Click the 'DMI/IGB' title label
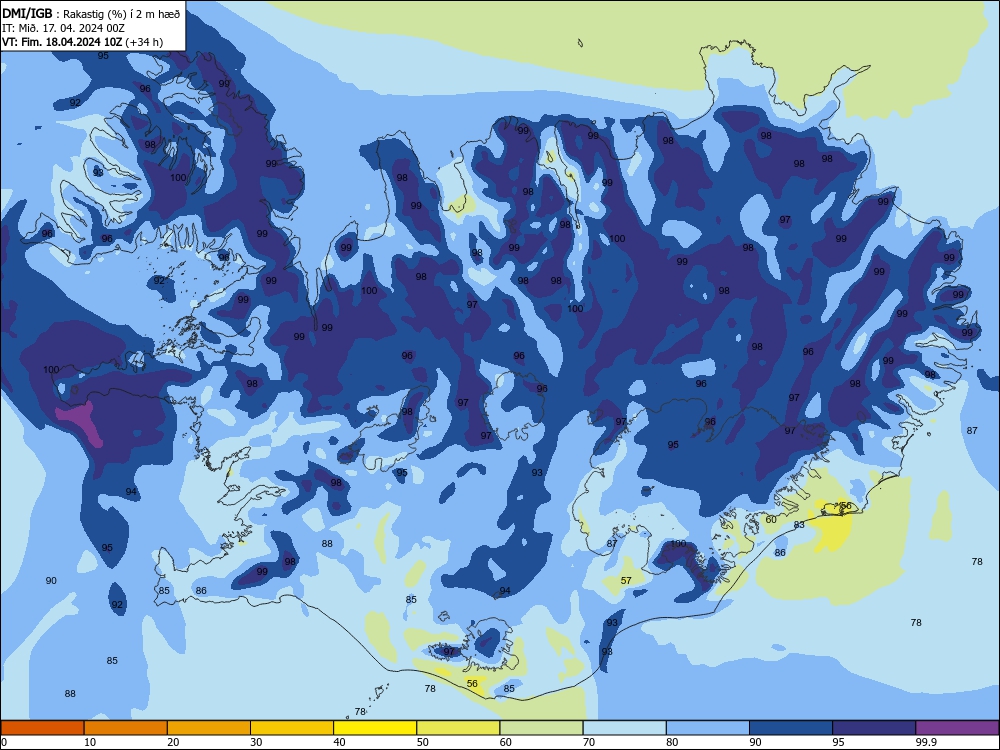 click(27, 13)
